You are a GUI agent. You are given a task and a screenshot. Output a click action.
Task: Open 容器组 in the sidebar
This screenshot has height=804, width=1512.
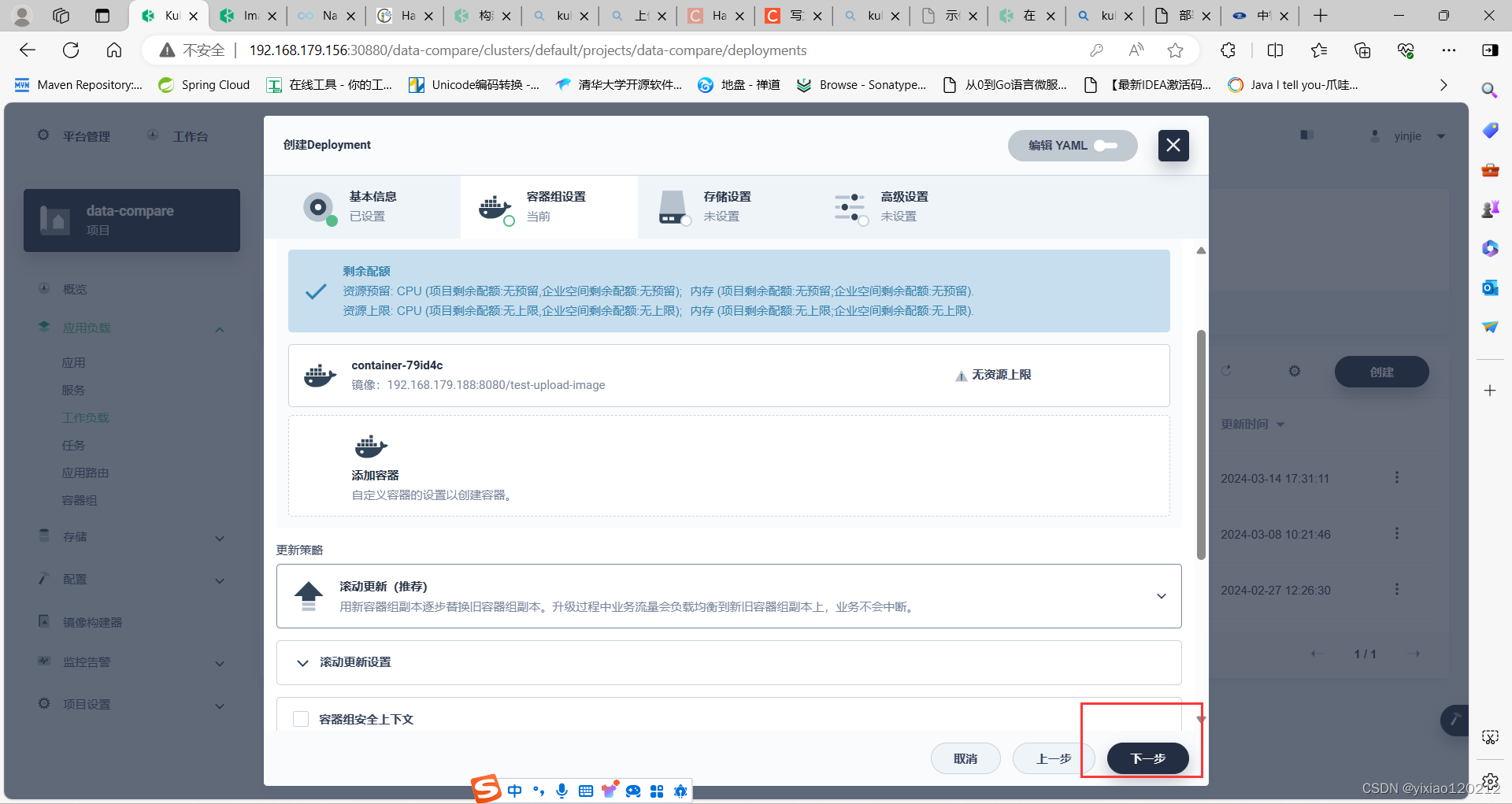[x=80, y=501]
